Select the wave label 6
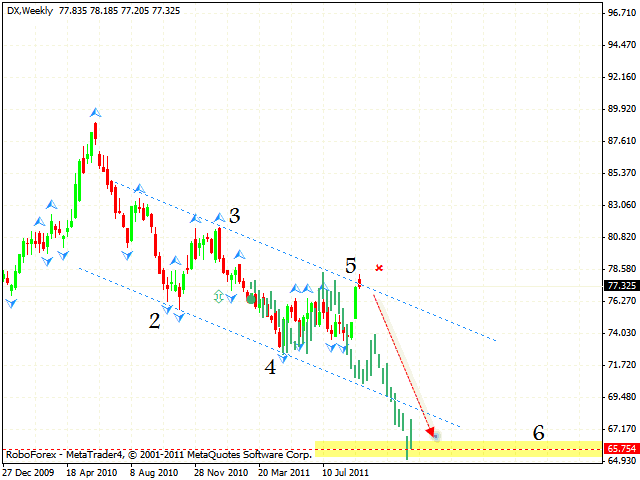 coord(538,432)
